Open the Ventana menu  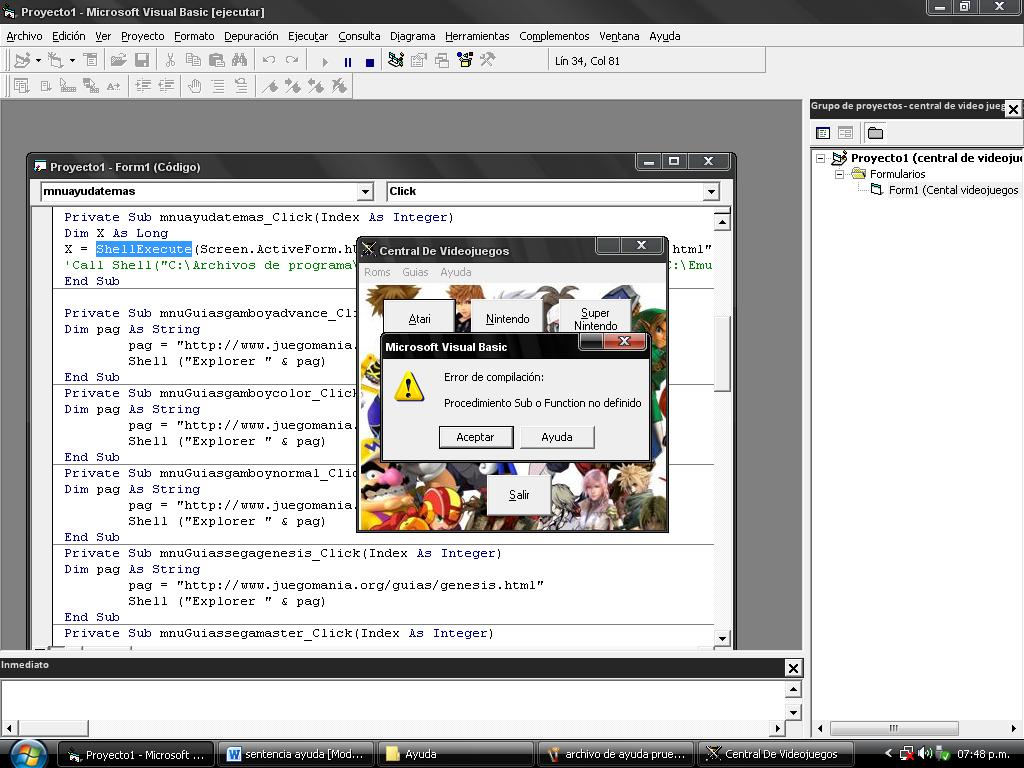click(619, 36)
